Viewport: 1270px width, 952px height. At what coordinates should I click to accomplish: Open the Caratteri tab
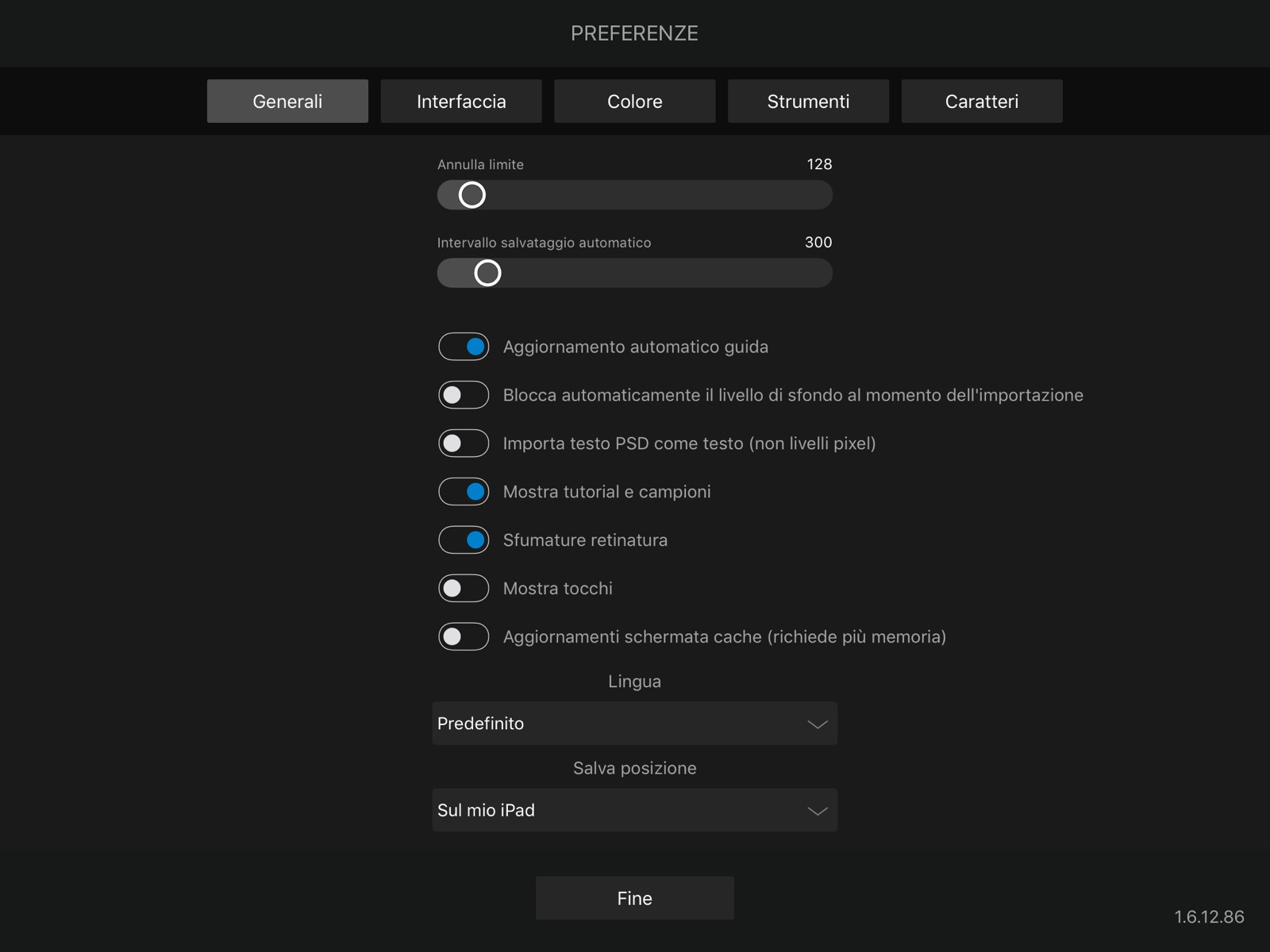[982, 102]
